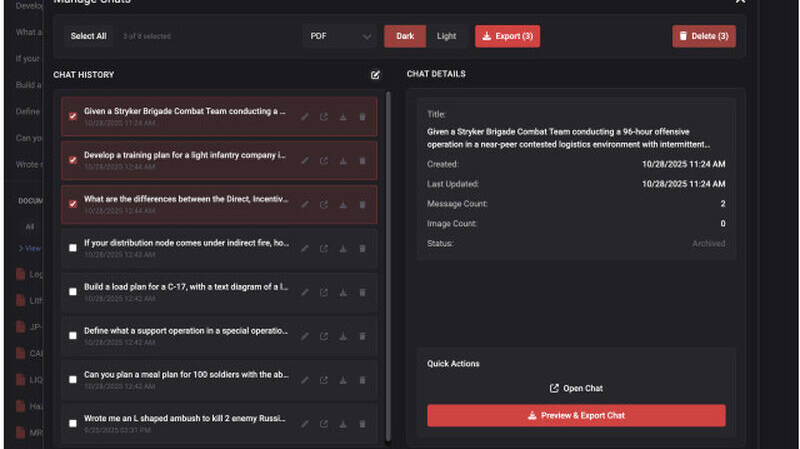Select the Dark export theme
800x449 pixels.
coord(405,37)
